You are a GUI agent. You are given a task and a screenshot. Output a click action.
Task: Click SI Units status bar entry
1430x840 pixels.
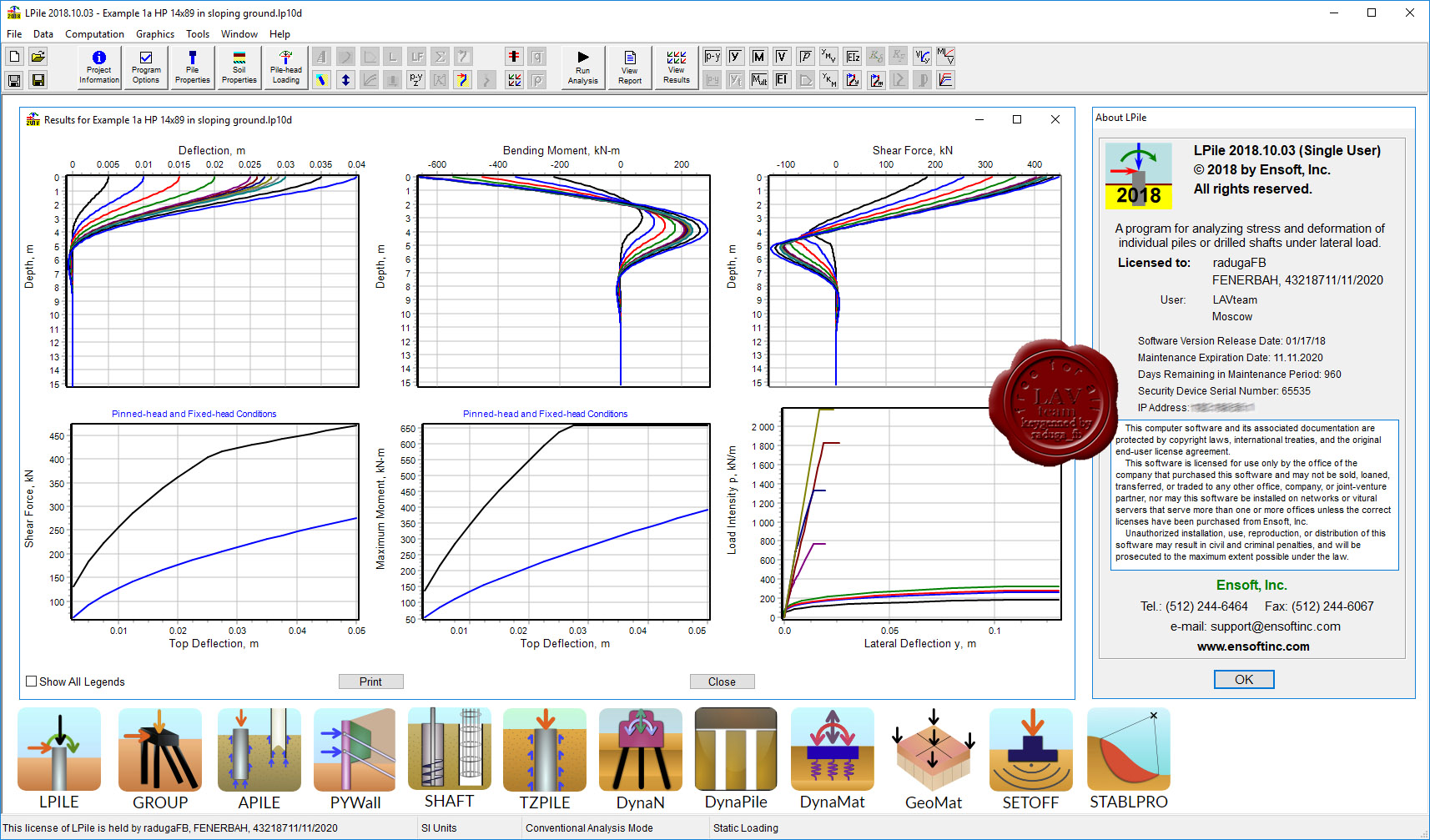tap(439, 828)
